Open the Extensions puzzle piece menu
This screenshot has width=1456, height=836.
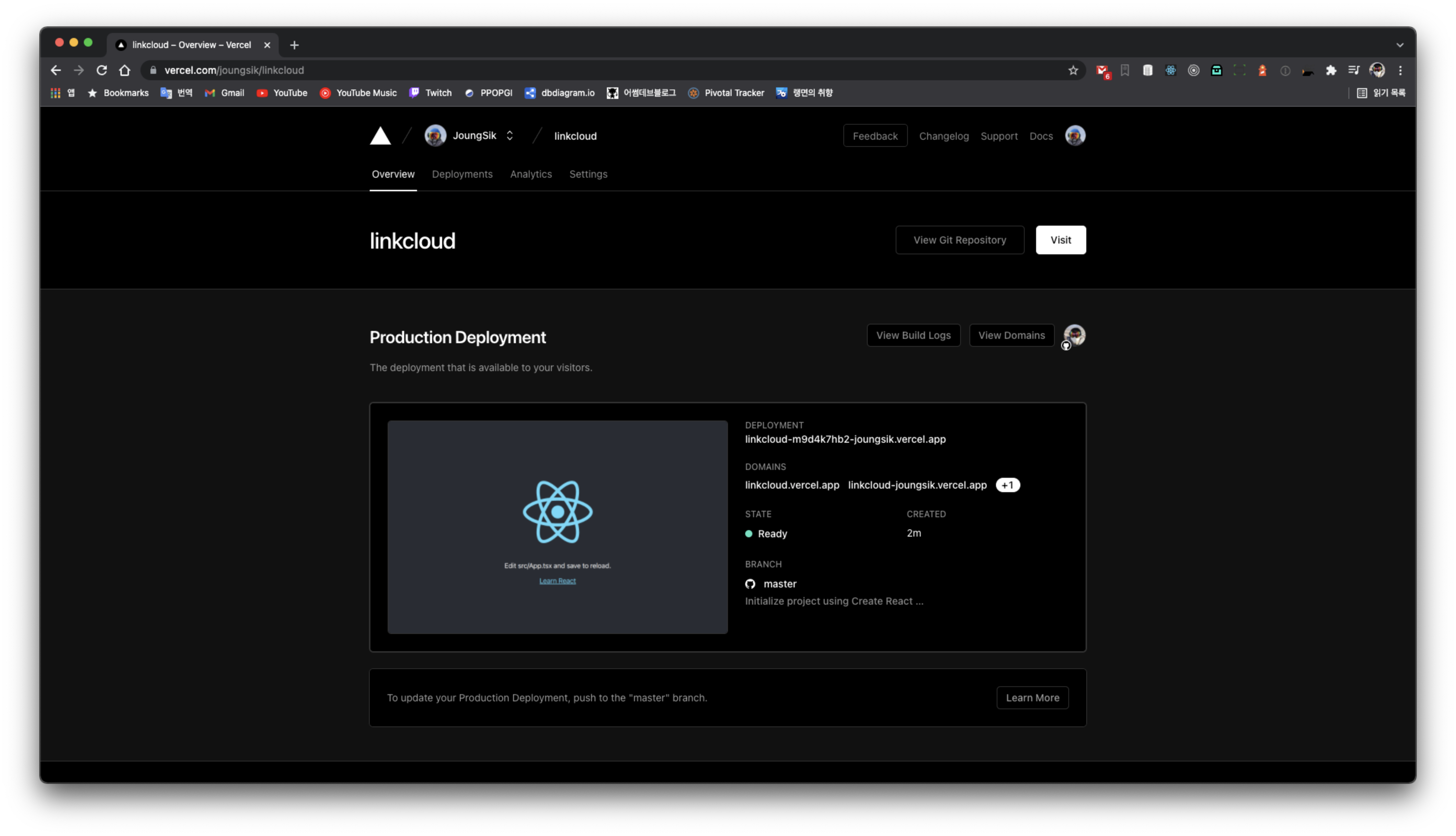1330,70
